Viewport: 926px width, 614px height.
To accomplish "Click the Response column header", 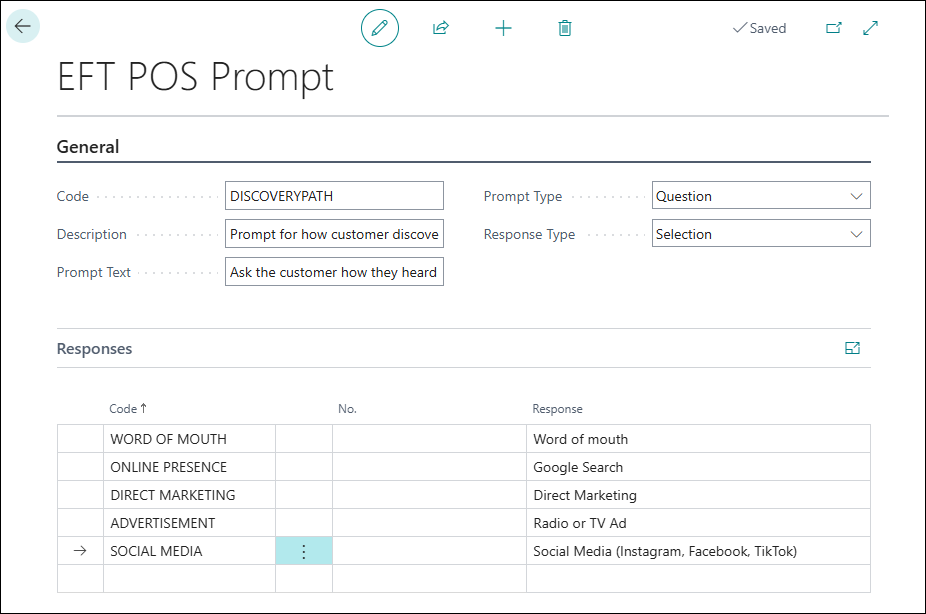I will (x=557, y=409).
